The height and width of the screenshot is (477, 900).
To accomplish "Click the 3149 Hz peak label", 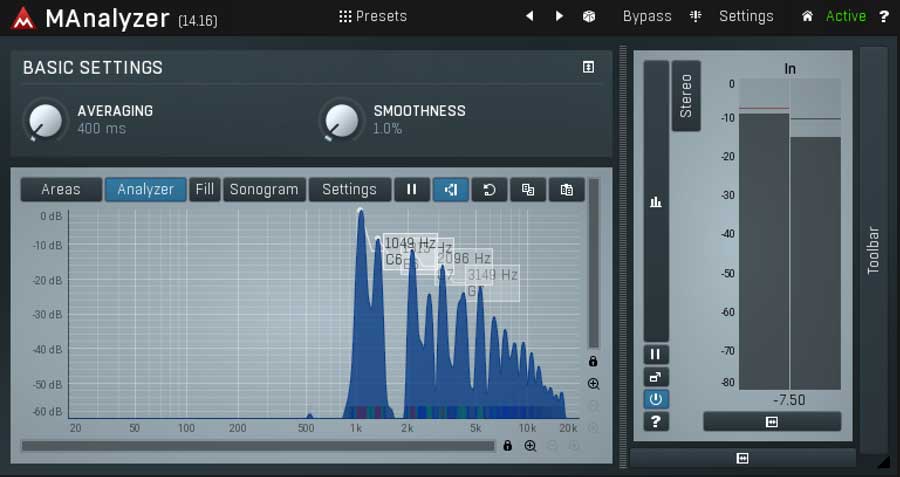I will click(492, 282).
